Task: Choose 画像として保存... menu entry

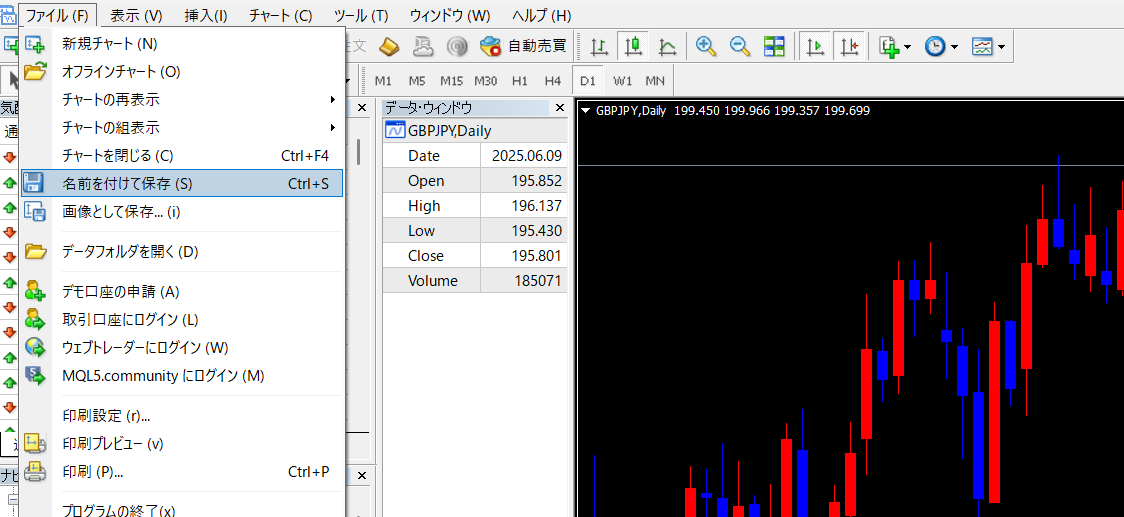Action: (182, 212)
